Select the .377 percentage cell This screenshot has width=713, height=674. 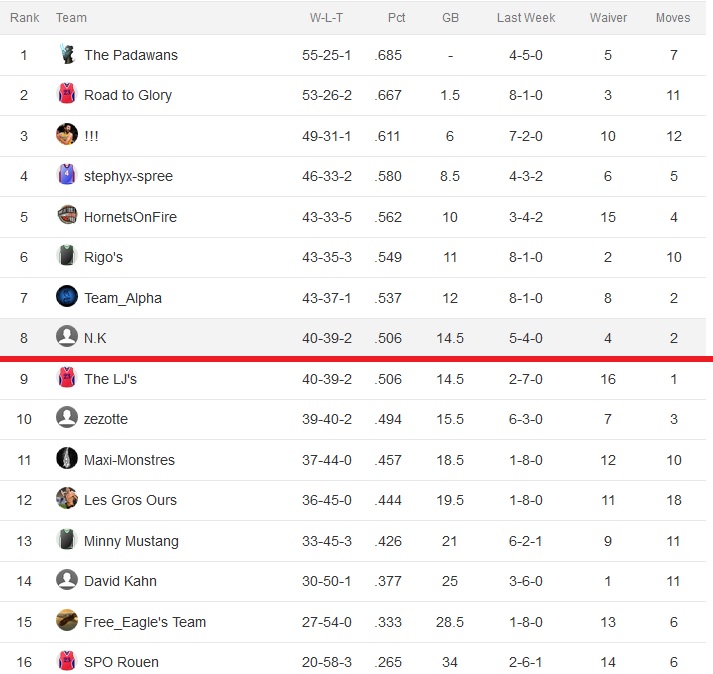388,581
